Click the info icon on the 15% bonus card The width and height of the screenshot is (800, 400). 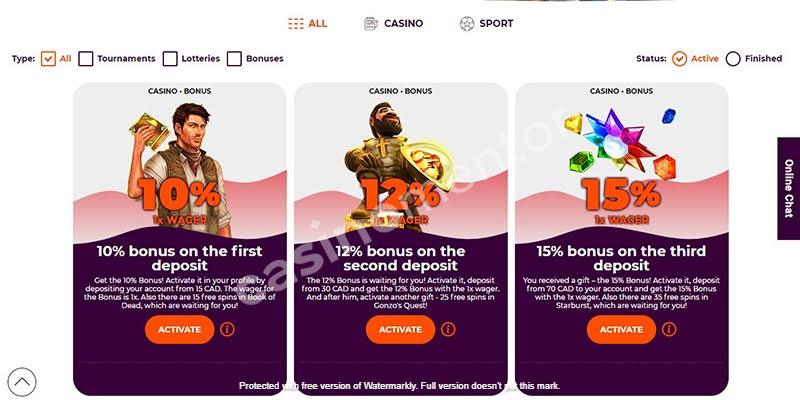click(x=669, y=329)
